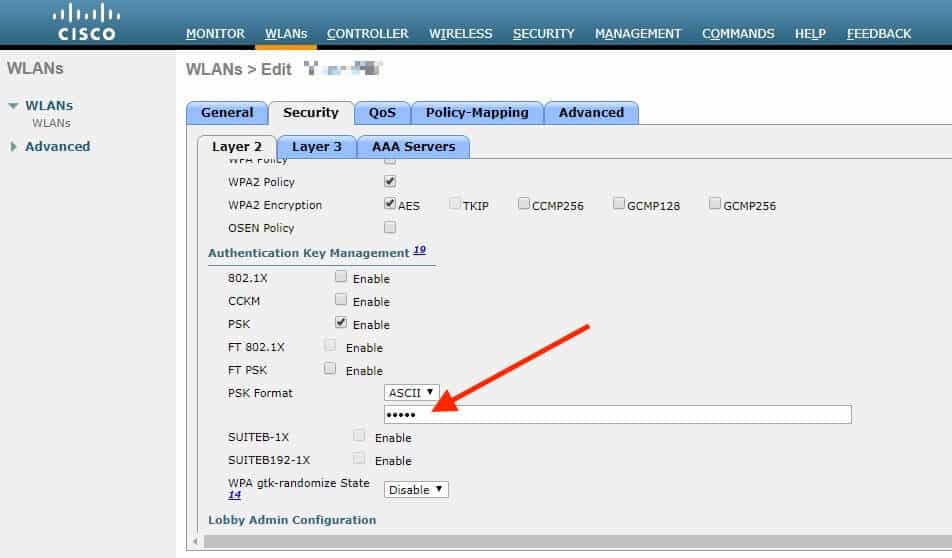
Task: Click the Advanced link in the sidebar
Action: [58, 146]
